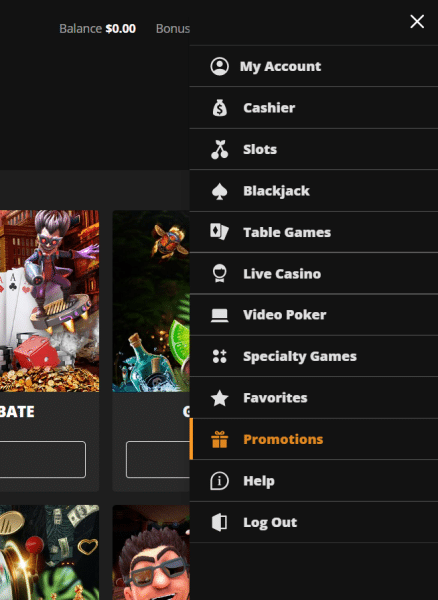Viewport: 438px width, 600px height.
Task: Click the Balance $0.00 label
Action: [x=98, y=29]
